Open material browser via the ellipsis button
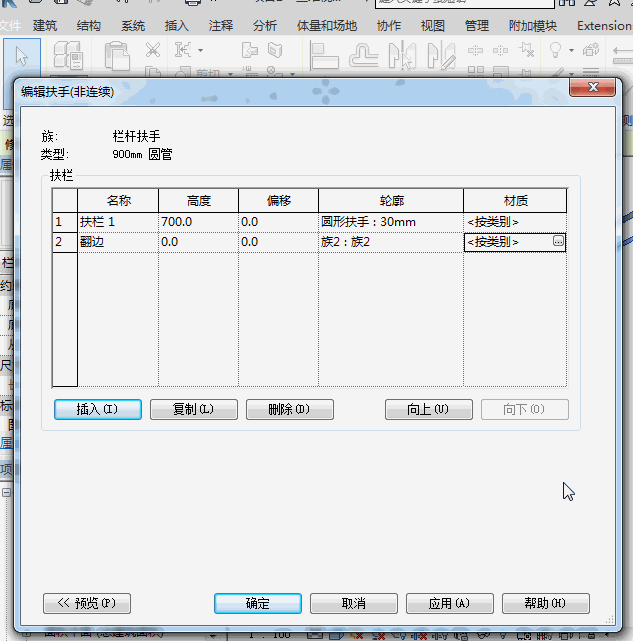633x641 pixels. pos(558,242)
